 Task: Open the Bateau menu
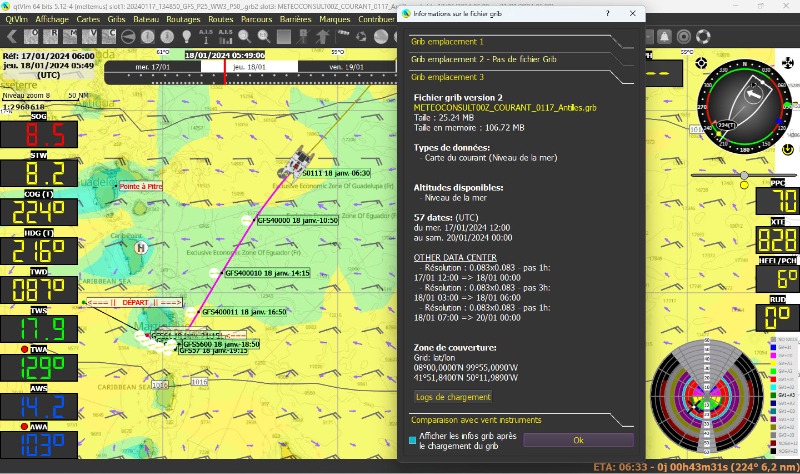tap(146, 19)
